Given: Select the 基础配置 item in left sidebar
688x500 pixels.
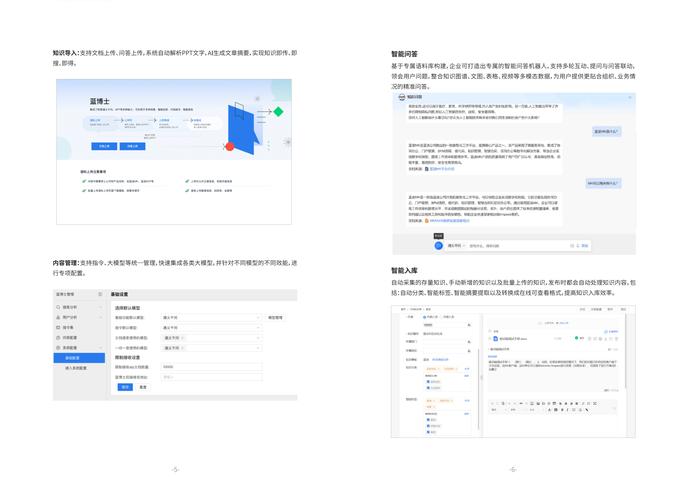Looking at the screenshot, I should pyautogui.click(x=75, y=357).
